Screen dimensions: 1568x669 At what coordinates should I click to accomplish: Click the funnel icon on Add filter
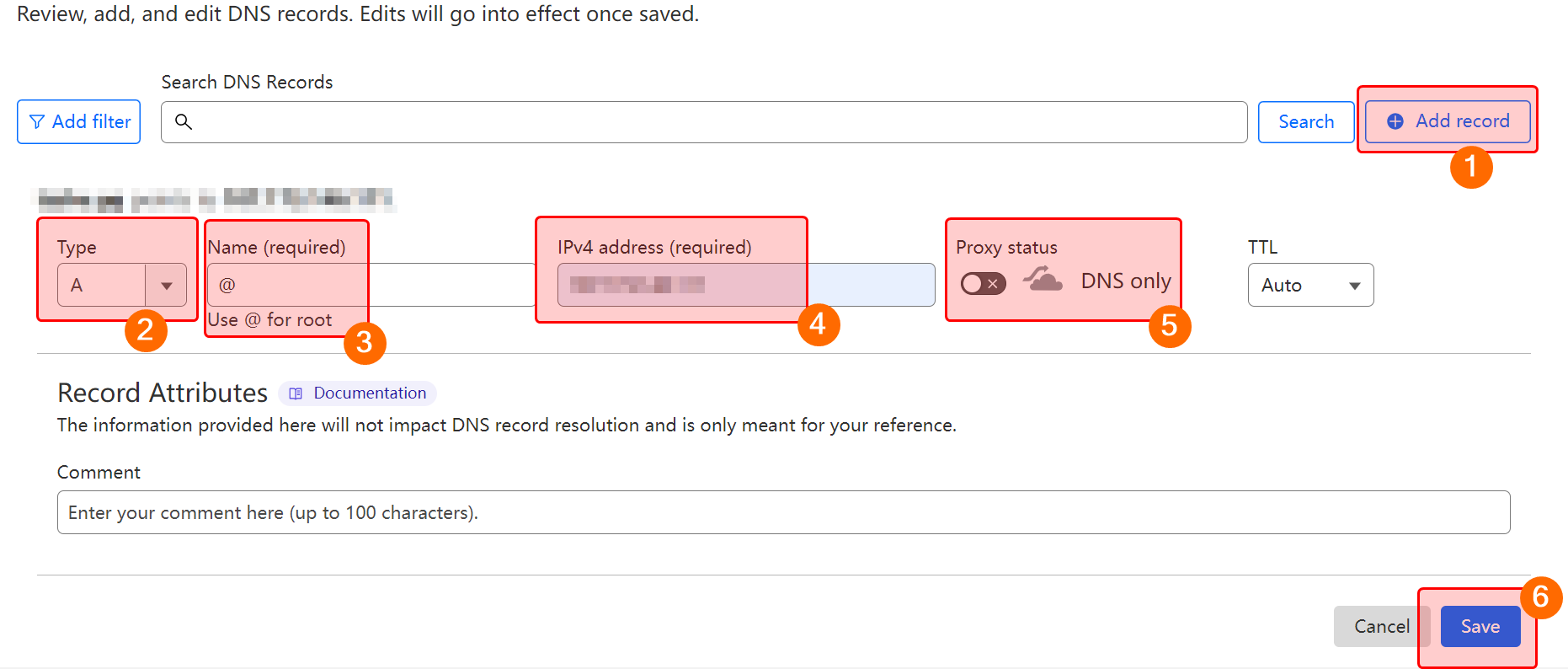[x=37, y=122]
